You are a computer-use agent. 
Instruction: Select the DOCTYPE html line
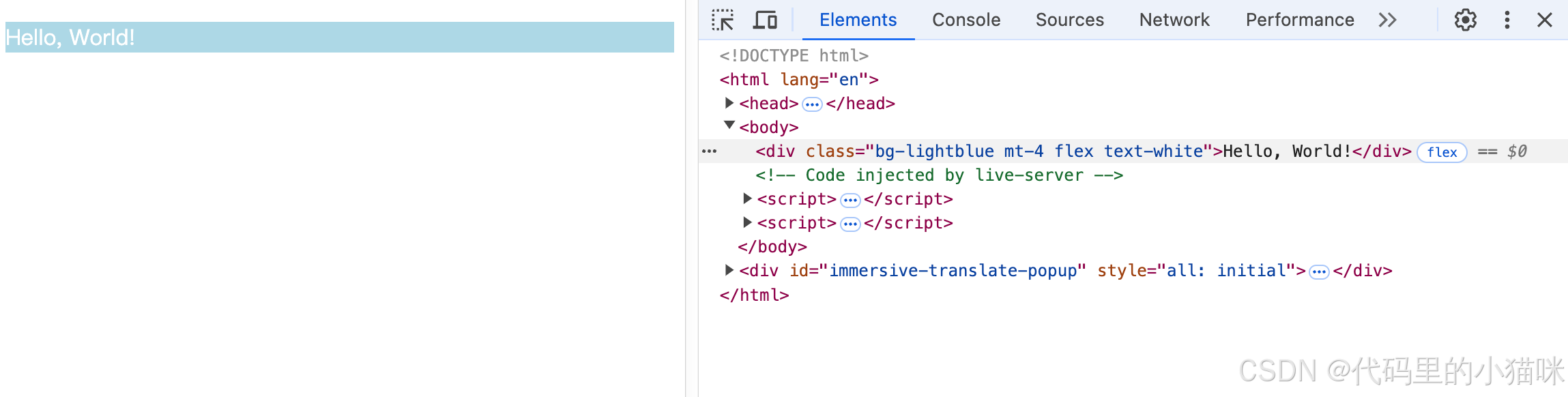794,55
